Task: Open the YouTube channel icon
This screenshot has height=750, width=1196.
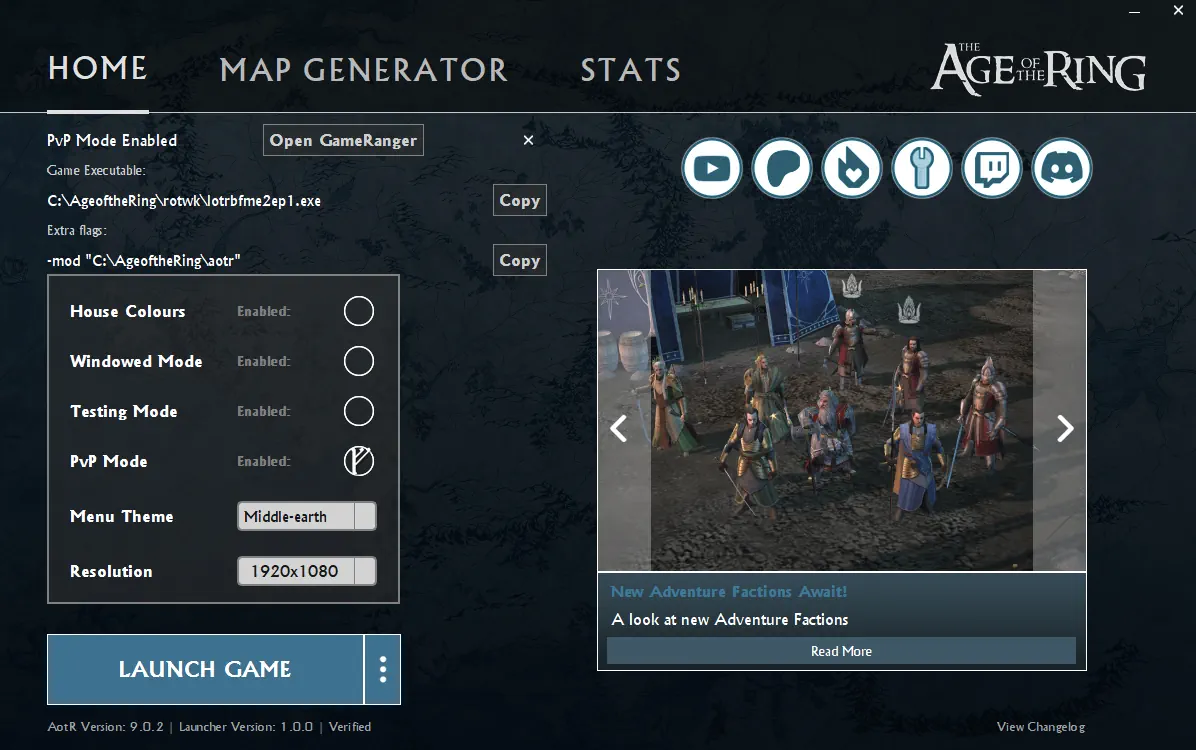Action: tap(712, 168)
